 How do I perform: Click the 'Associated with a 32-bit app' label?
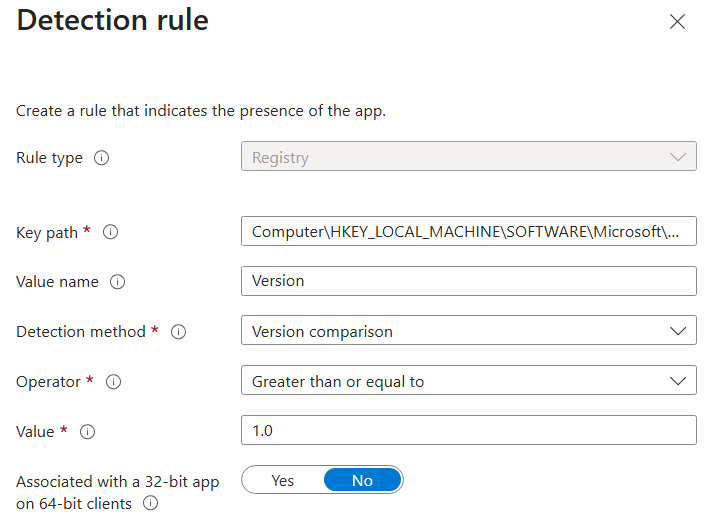click(x=117, y=482)
